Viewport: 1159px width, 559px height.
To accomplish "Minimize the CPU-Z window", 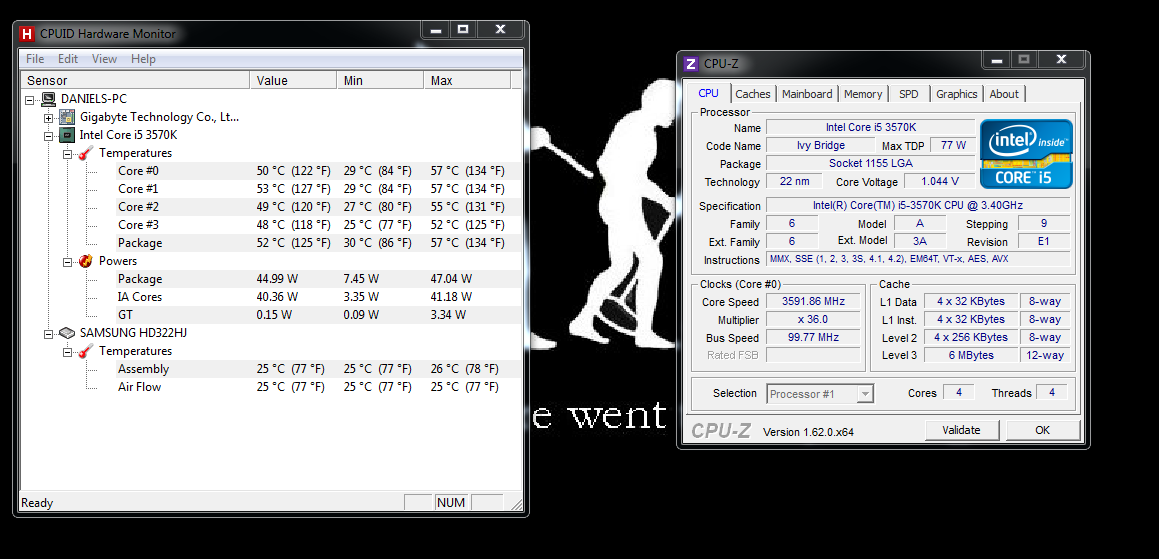I will pos(996,59).
